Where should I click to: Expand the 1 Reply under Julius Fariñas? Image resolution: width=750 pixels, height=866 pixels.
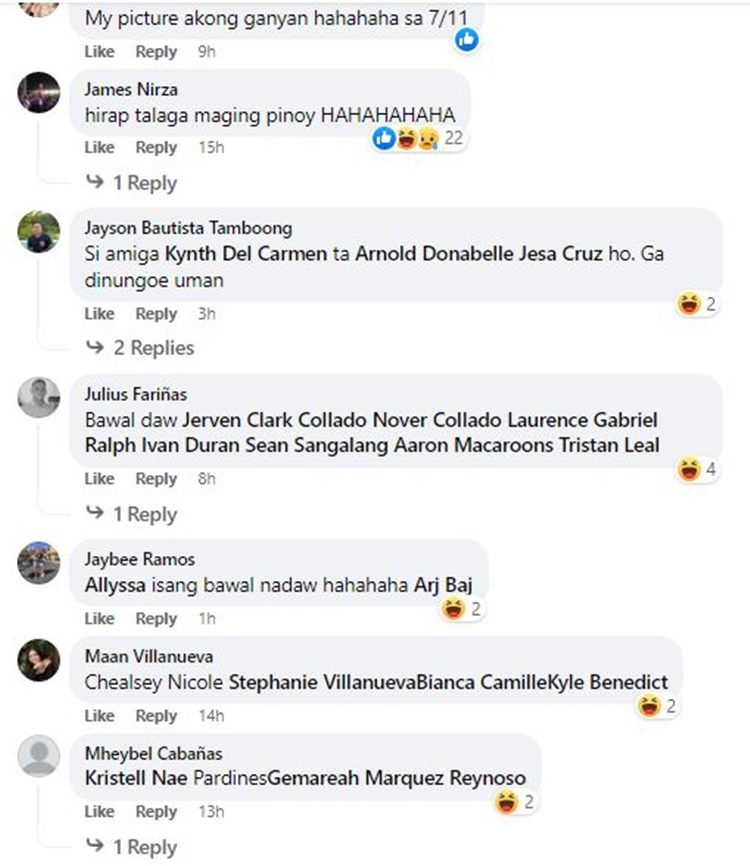132,514
